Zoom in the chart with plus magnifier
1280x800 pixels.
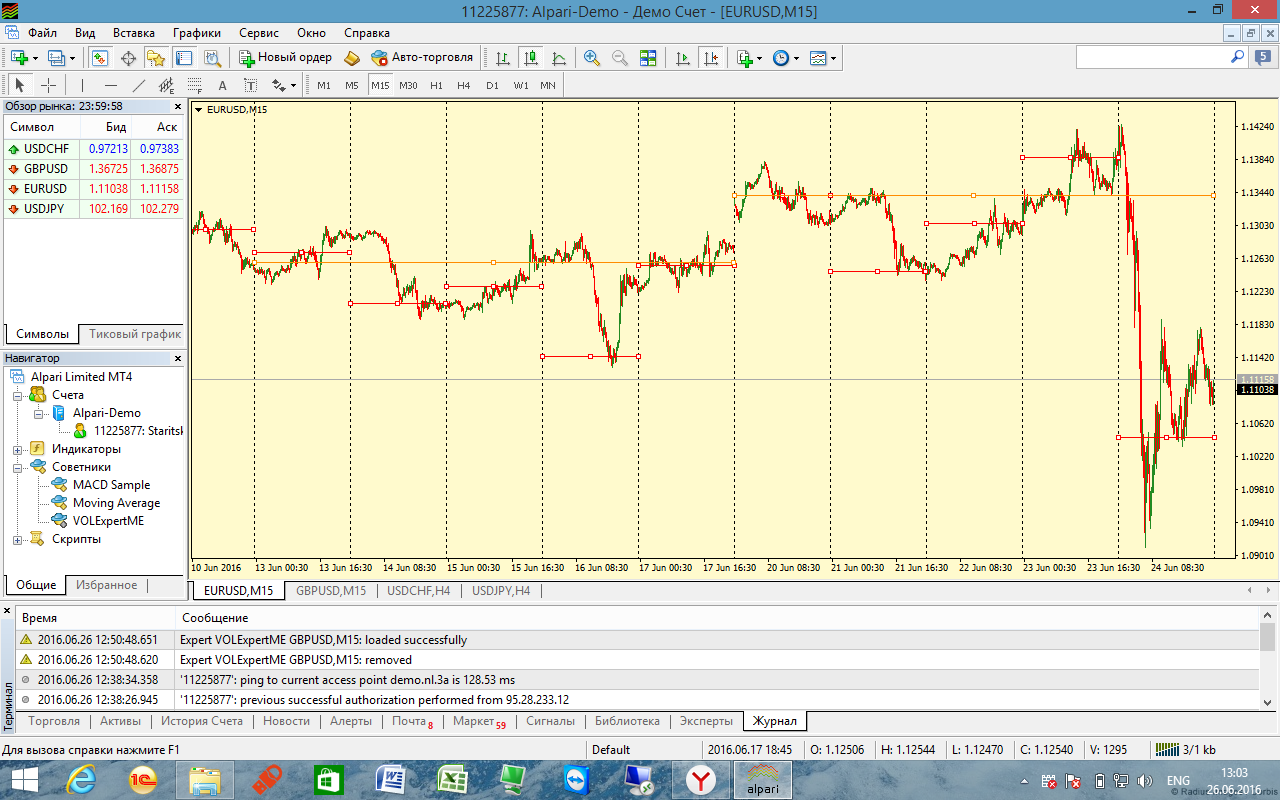coord(592,58)
